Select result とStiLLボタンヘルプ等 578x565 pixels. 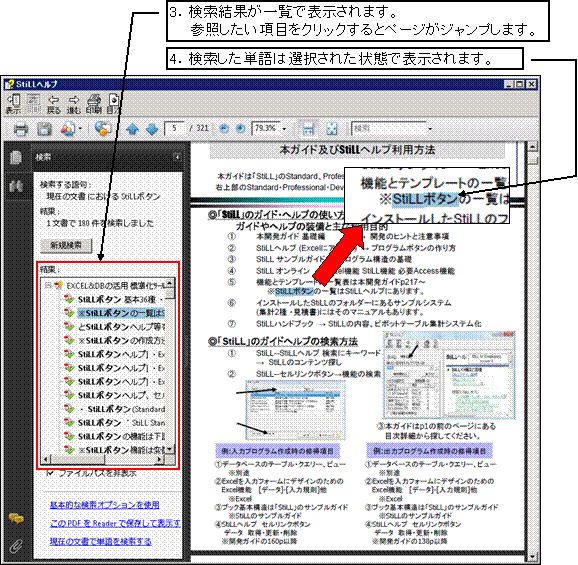coord(114,327)
